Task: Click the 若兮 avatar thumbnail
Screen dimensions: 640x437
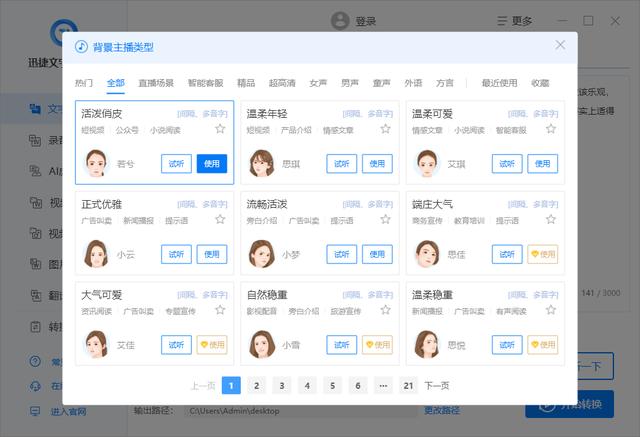Action: [x=96, y=163]
